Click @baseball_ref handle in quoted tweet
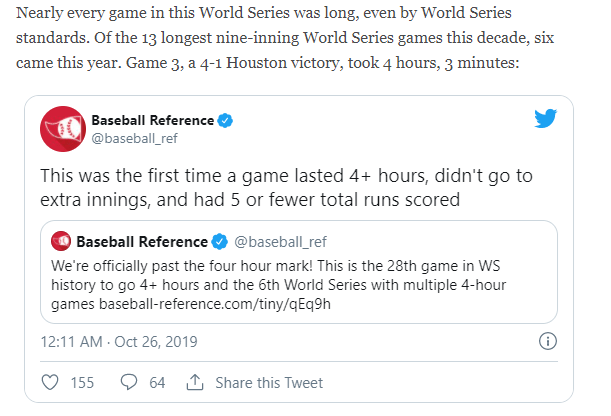611x416 pixels. click(x=280, y=242)
